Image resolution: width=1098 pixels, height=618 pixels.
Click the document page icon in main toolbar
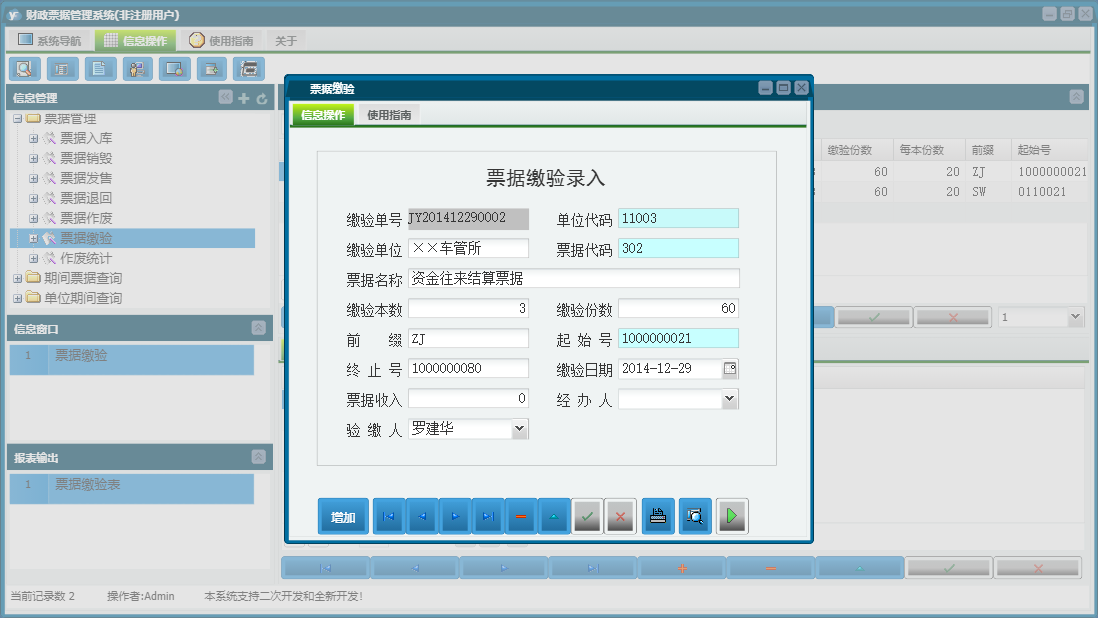[x=99, y=69]
